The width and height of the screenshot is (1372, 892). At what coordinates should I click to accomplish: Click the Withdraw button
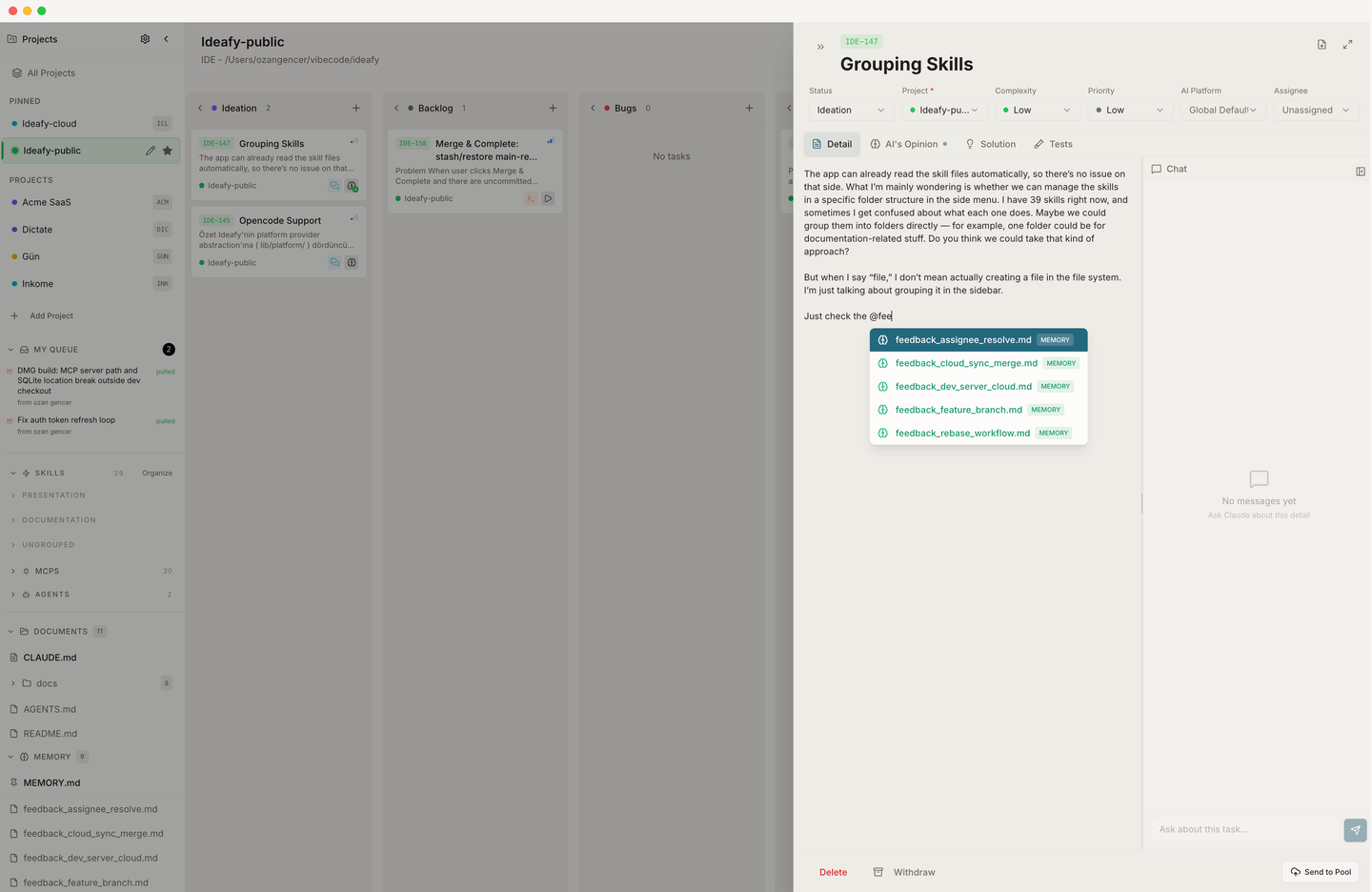pyautogui.click(x=904, y=872)
